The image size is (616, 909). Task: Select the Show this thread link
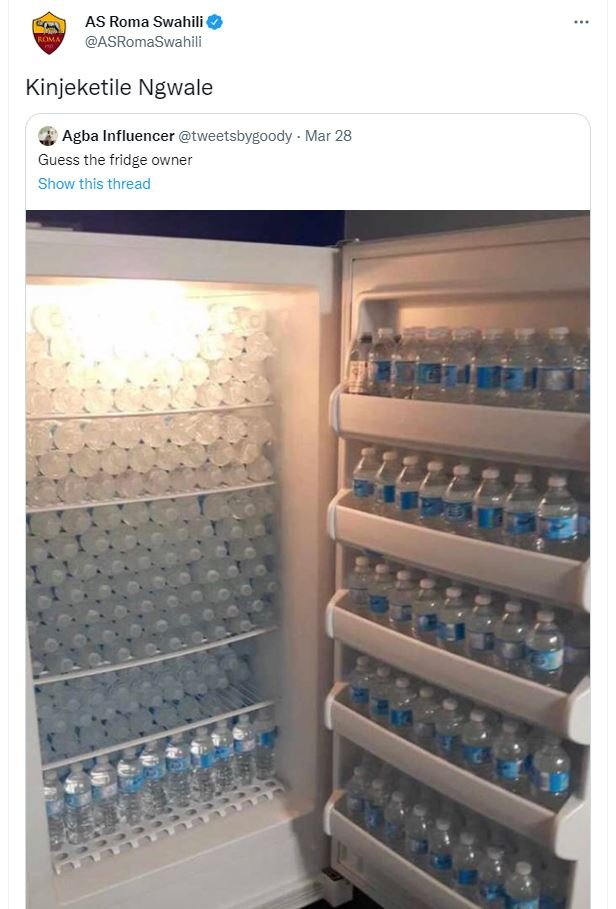94,184
